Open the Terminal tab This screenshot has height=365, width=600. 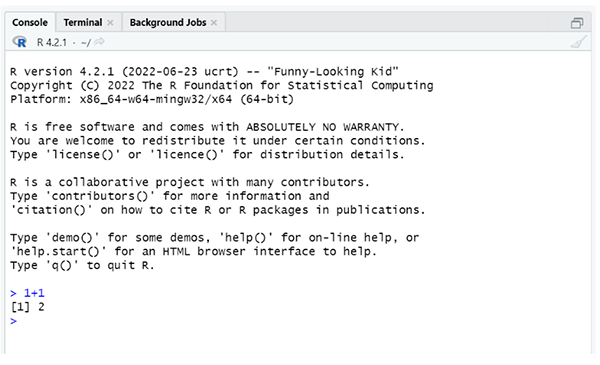click(x=83, y=23)
